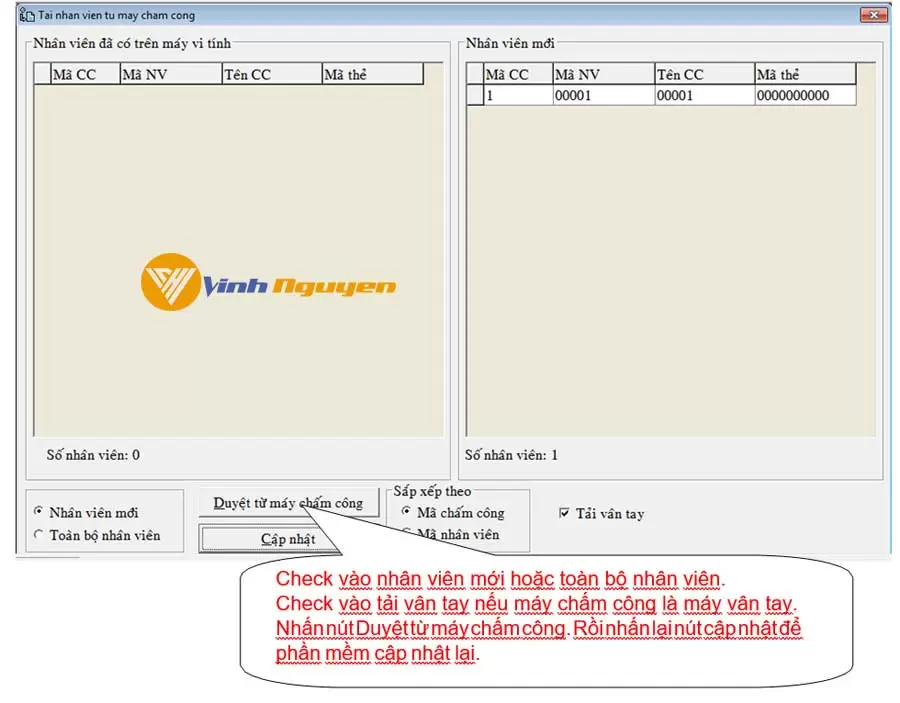The height and width of the screenshot is (703, 900).
Task: Click "Mã thẻ" header in new employees table
Action: click(805, 75)
